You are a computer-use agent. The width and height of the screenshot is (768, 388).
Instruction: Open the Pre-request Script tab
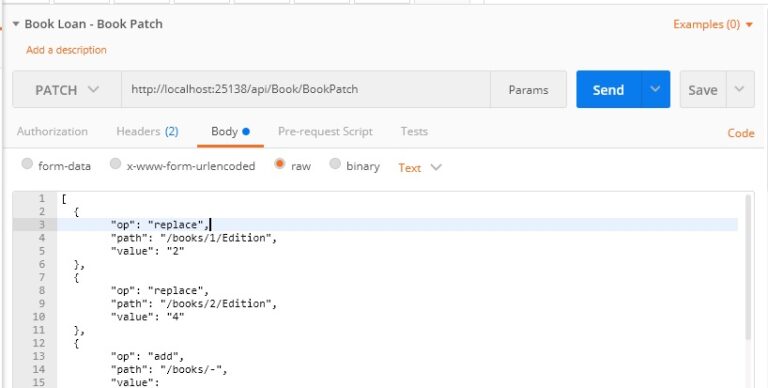[x=325, y=131]
